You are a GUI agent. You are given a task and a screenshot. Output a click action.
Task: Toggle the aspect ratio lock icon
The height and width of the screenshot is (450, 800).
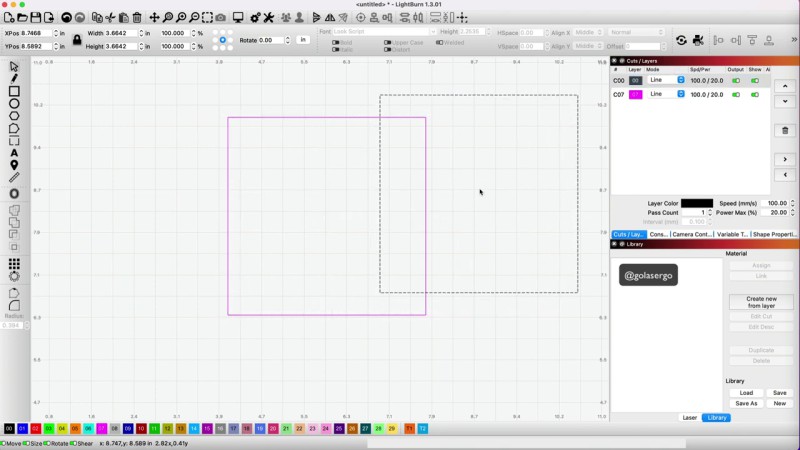[77, 40]
